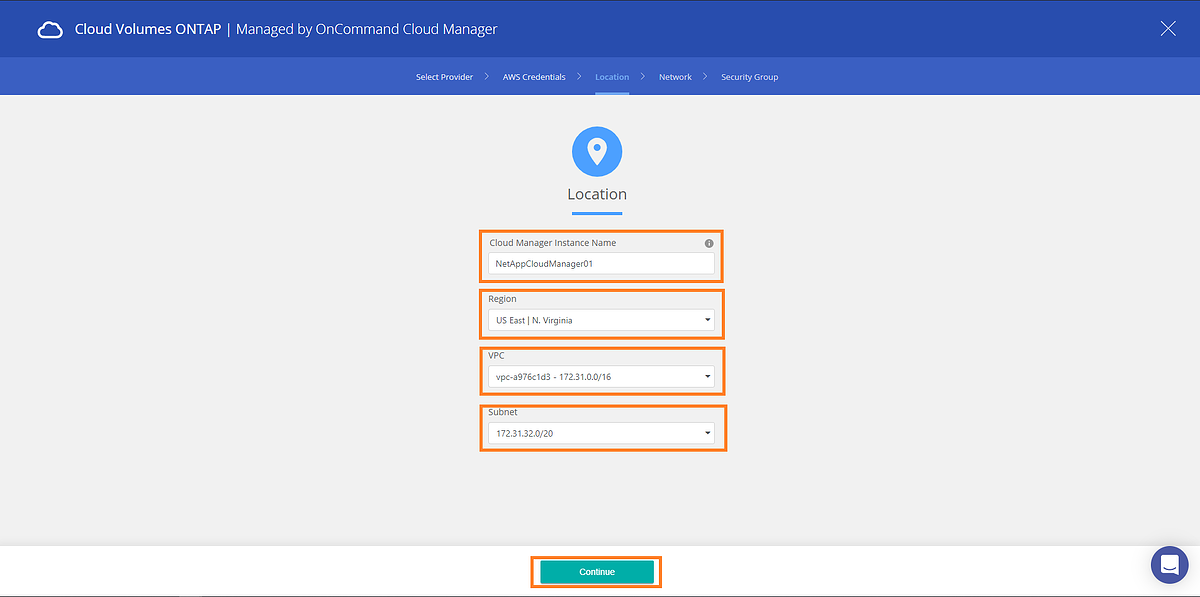Switch to the AWS Credentials step

point(534,77)
